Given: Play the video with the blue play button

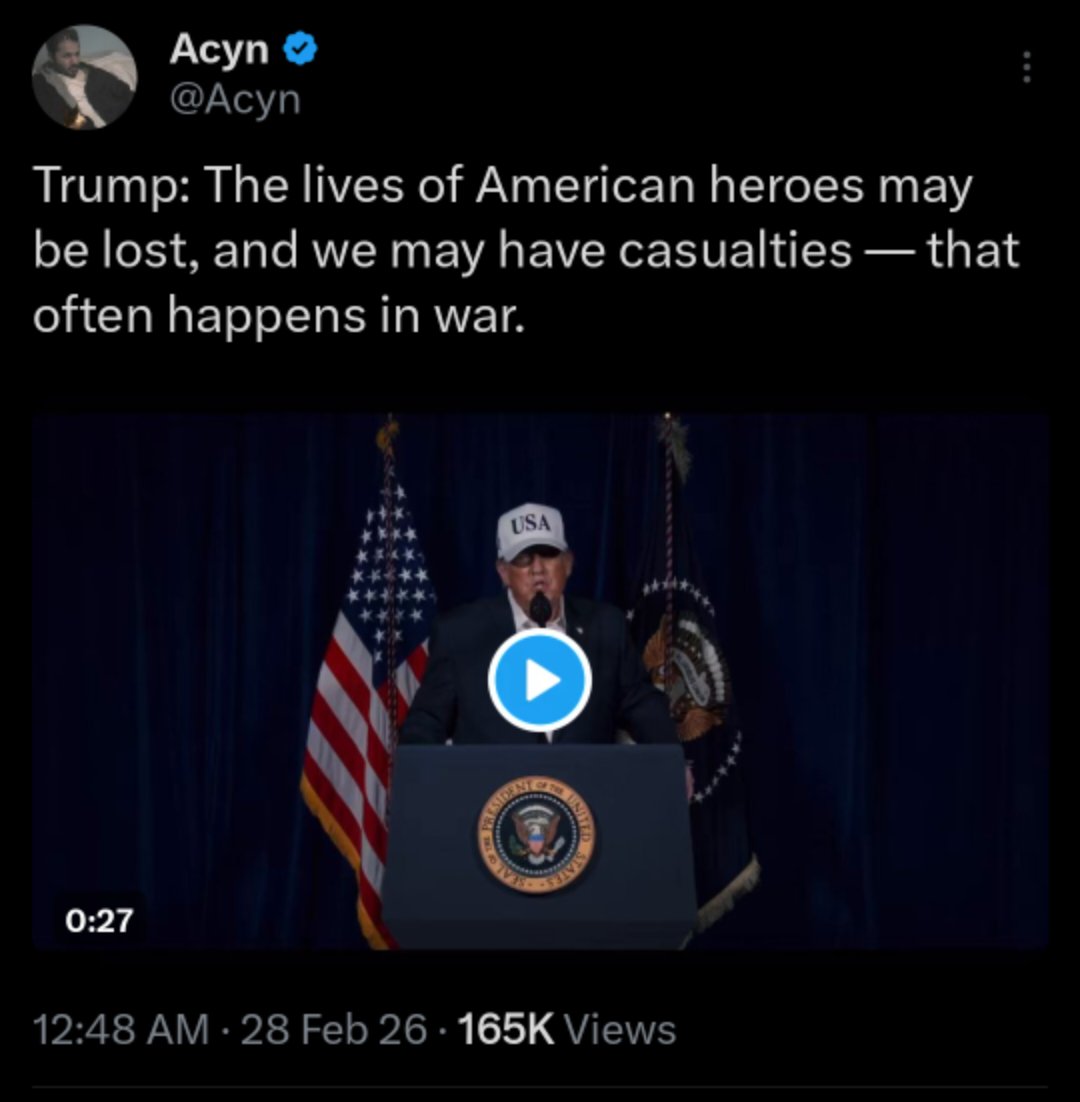Looking at the screenshot, I should tap(540, 680).
